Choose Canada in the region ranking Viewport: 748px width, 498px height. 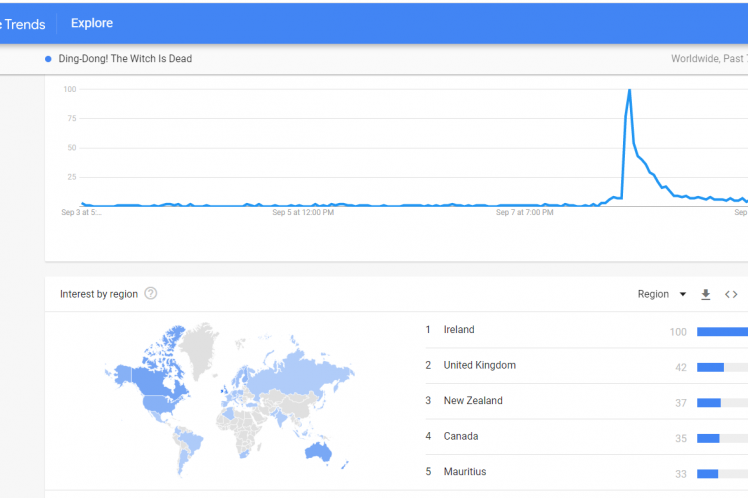[x=461, y=437]
